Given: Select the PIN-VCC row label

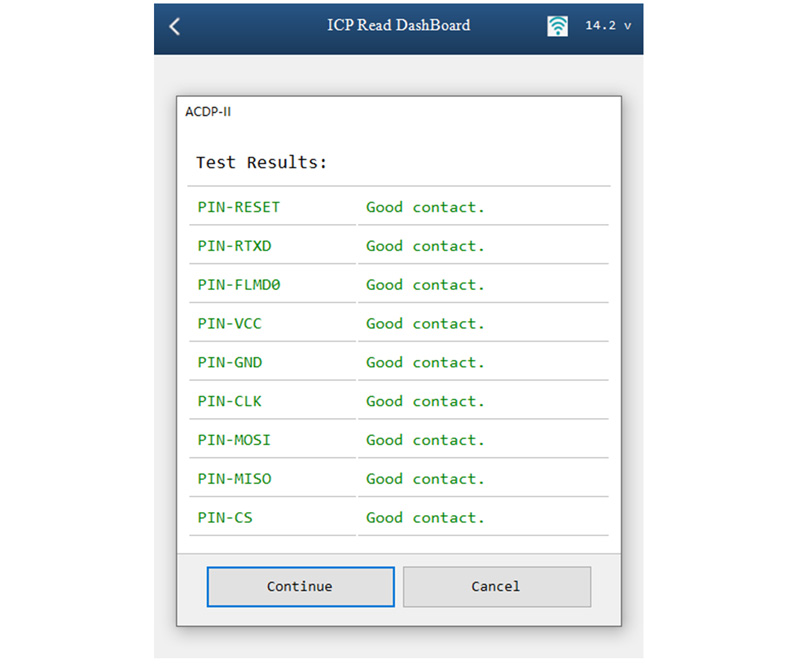Looking at the screenshot, I should click(230, 324).
